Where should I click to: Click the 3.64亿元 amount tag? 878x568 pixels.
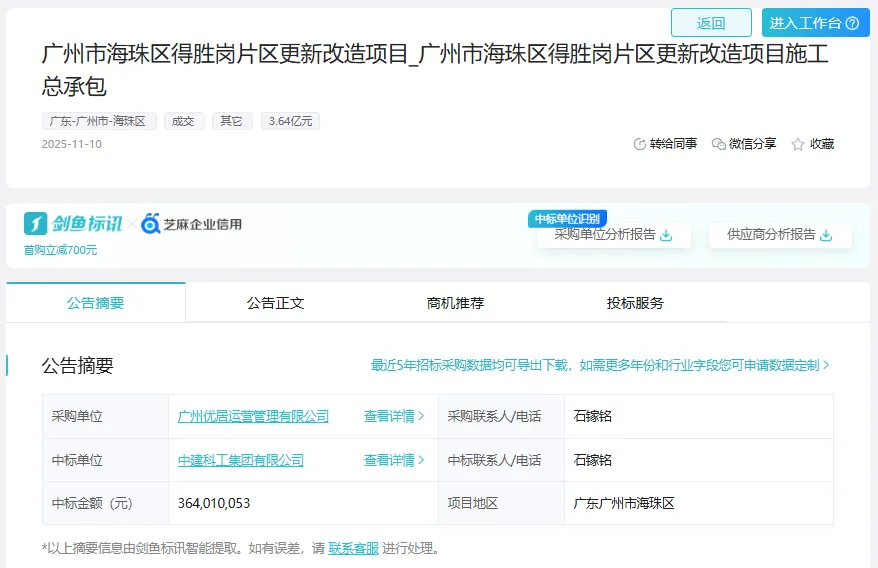(x=290, y=121)
